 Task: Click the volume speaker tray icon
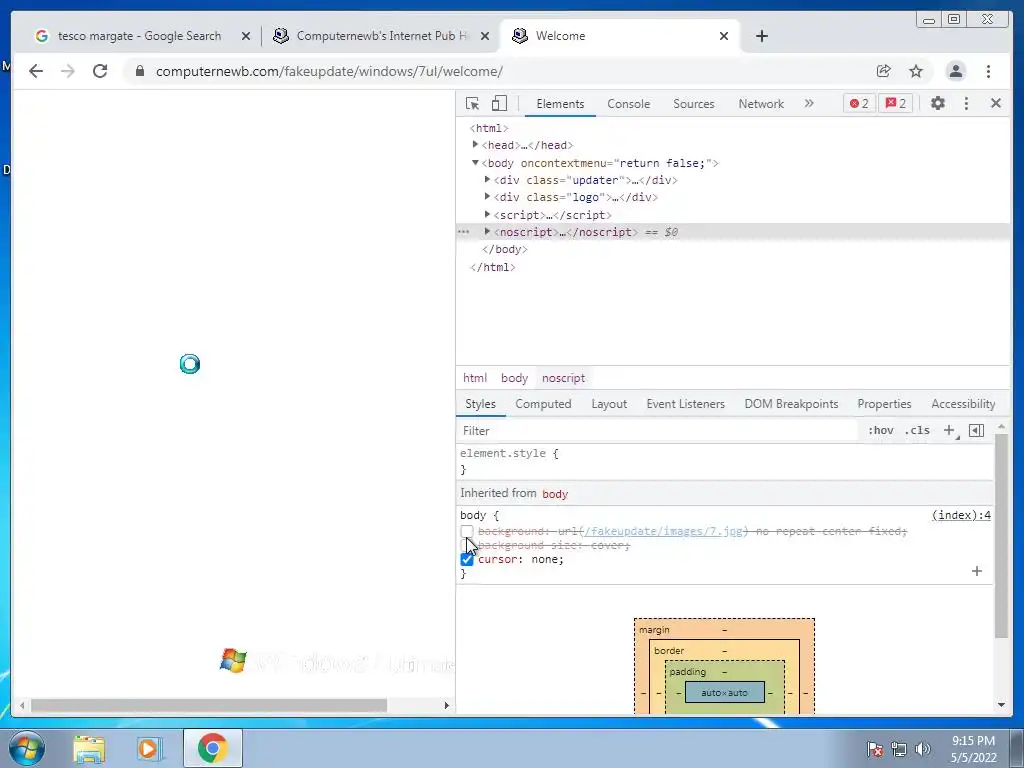pos(923,749)
